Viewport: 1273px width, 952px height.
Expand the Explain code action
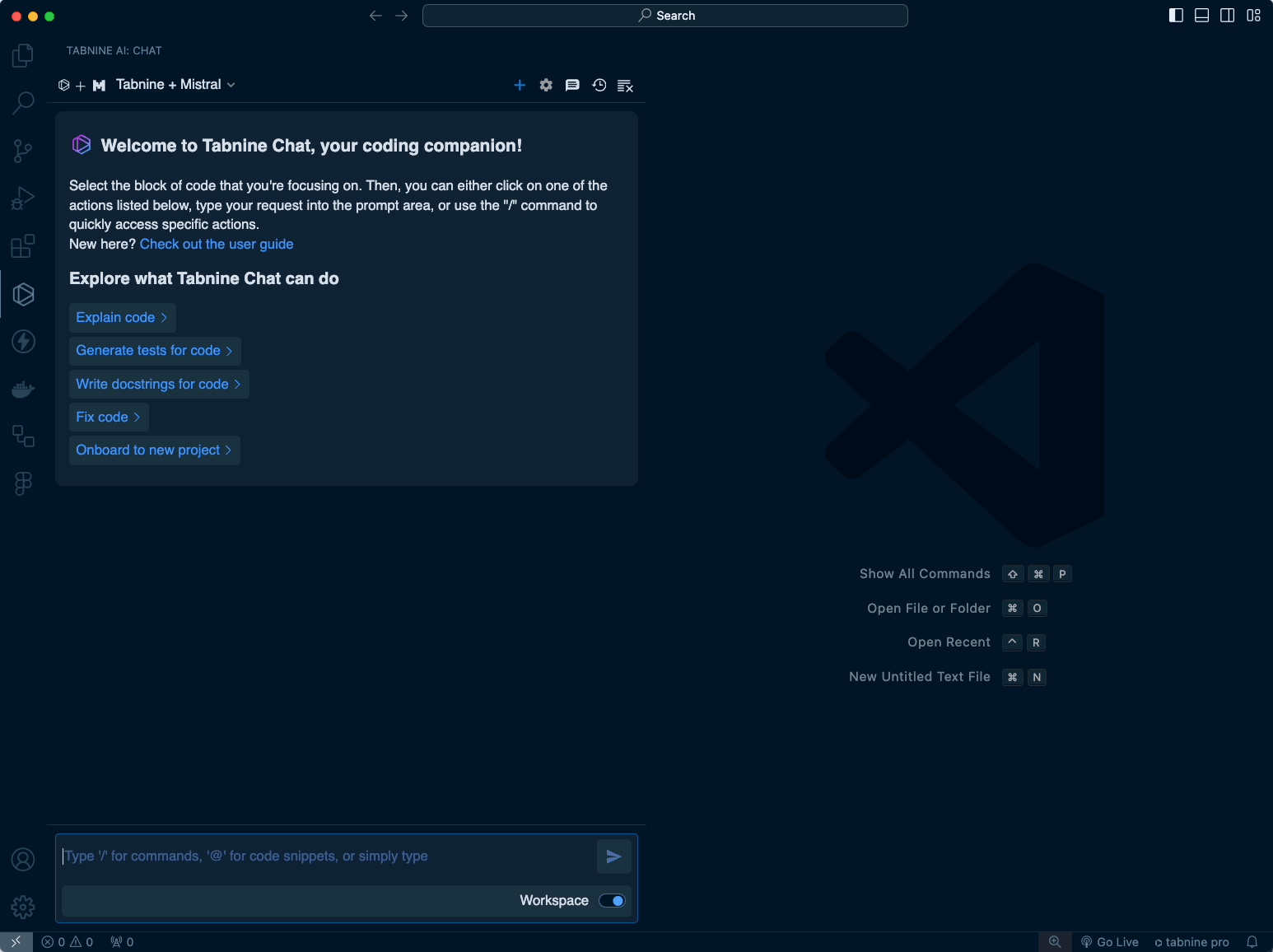point(122,318)
